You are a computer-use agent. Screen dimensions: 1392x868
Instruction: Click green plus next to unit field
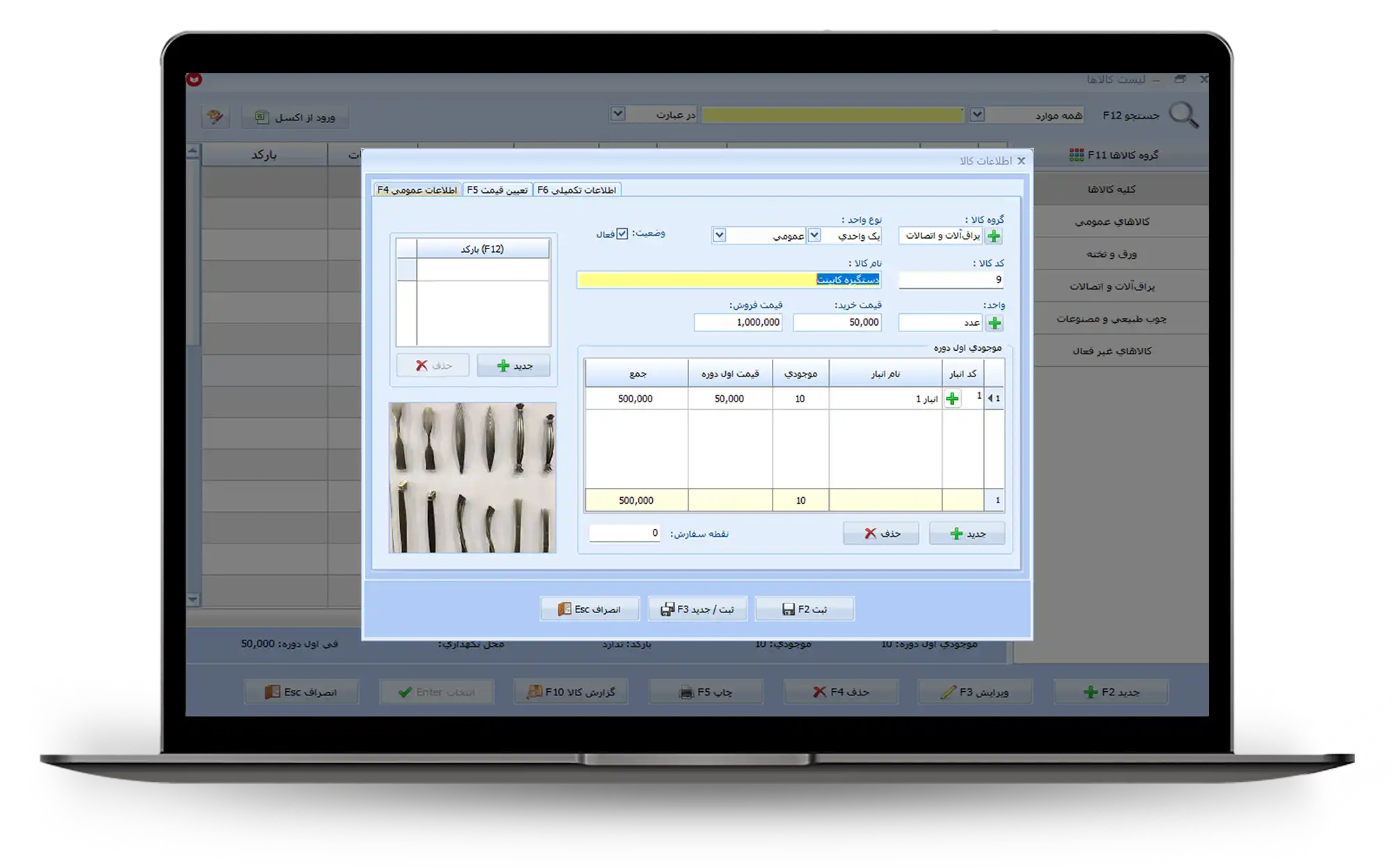[995, 323]
